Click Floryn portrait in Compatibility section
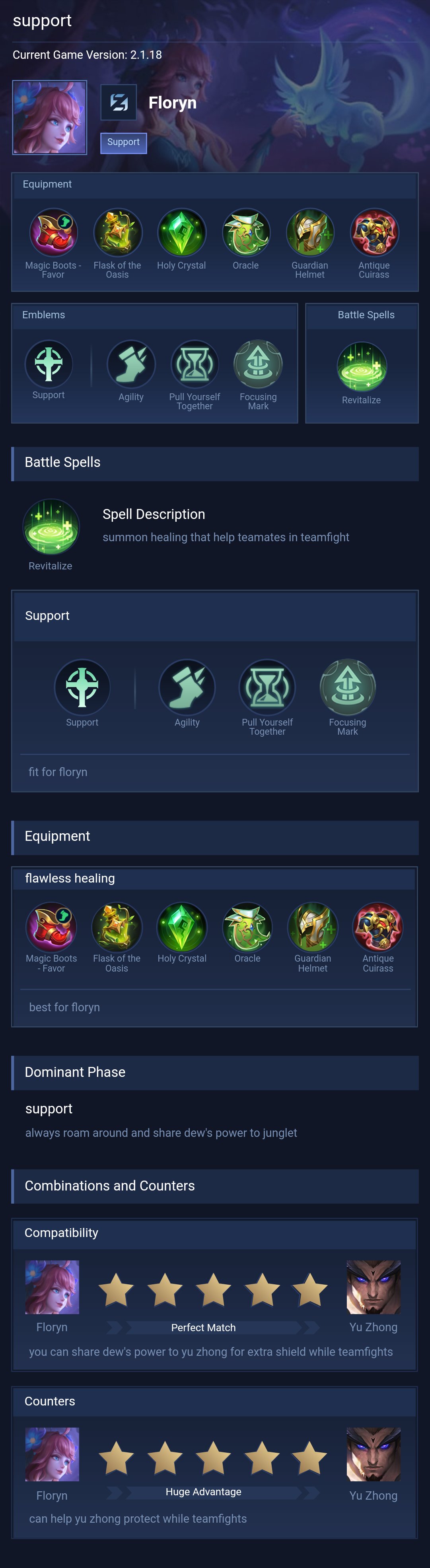The width and height of the screenshot is (430, 1568). point(53,1287)
